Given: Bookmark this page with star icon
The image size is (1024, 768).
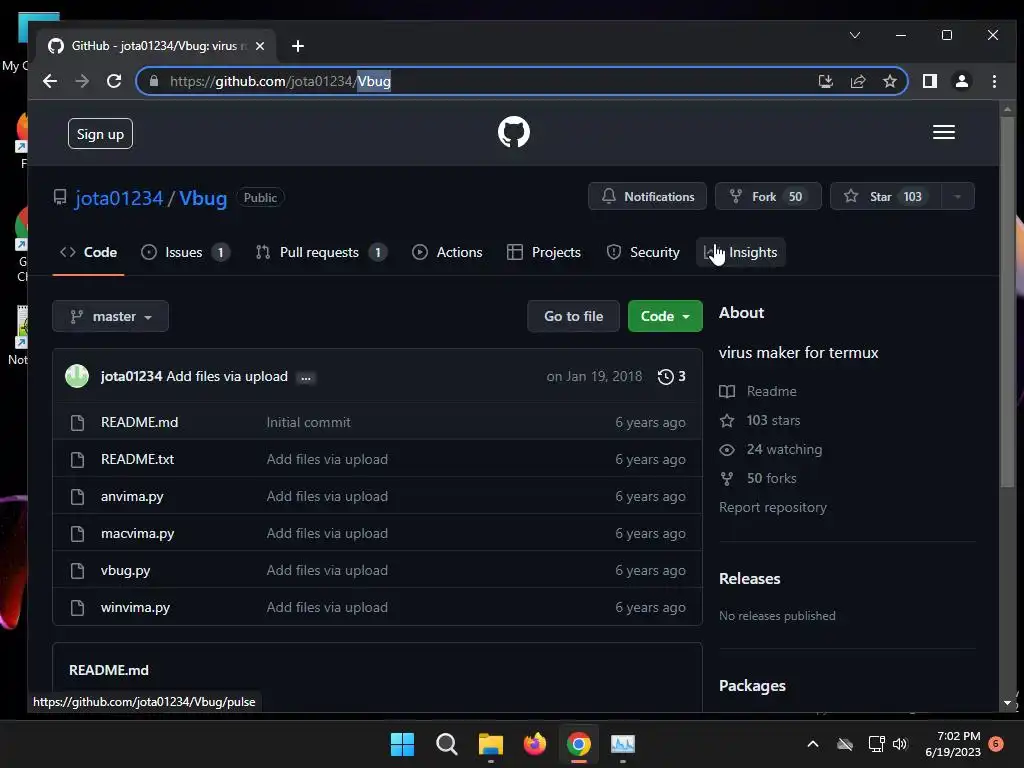Looking at the screenshot, I should click(x=889, y=81).
